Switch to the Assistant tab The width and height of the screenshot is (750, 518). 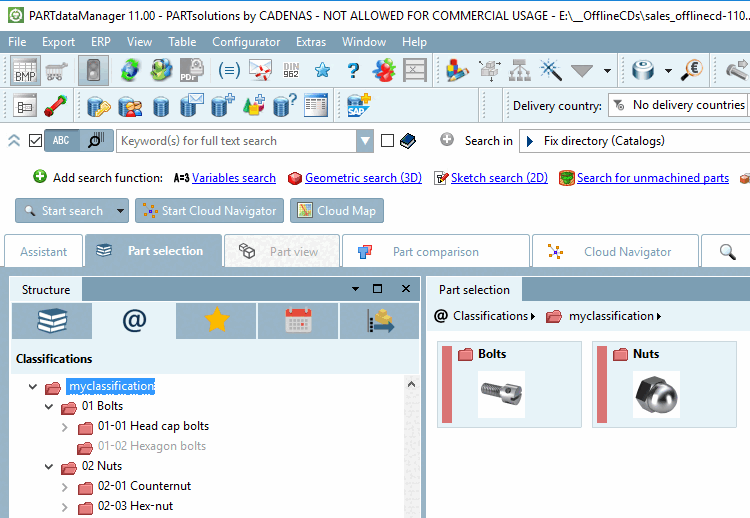point(44,252)
